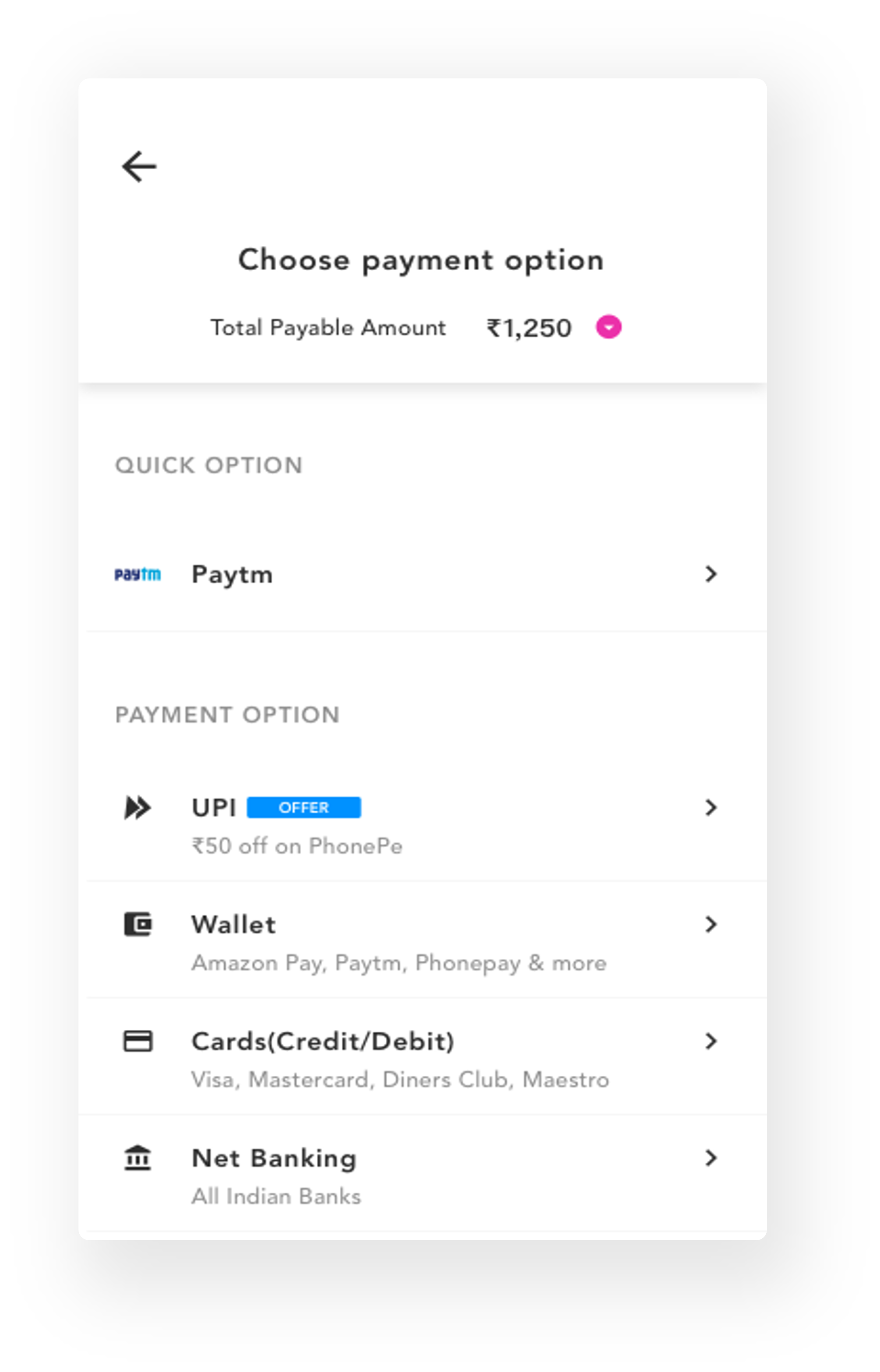Open Paytm using its right chevron

(x=710, y=574)
